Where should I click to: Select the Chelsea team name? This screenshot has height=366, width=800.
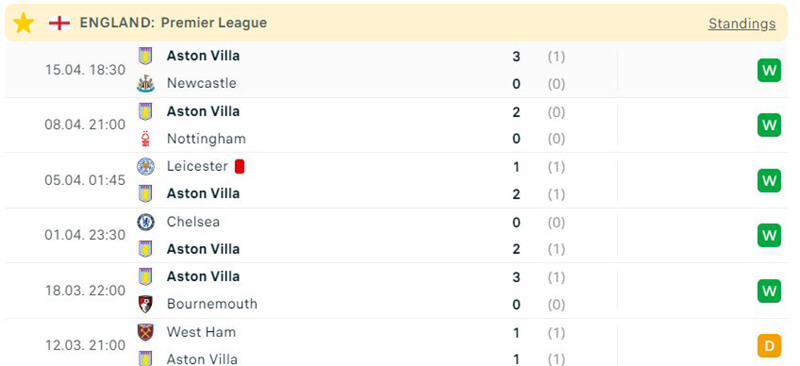click(x=193, y=222)
